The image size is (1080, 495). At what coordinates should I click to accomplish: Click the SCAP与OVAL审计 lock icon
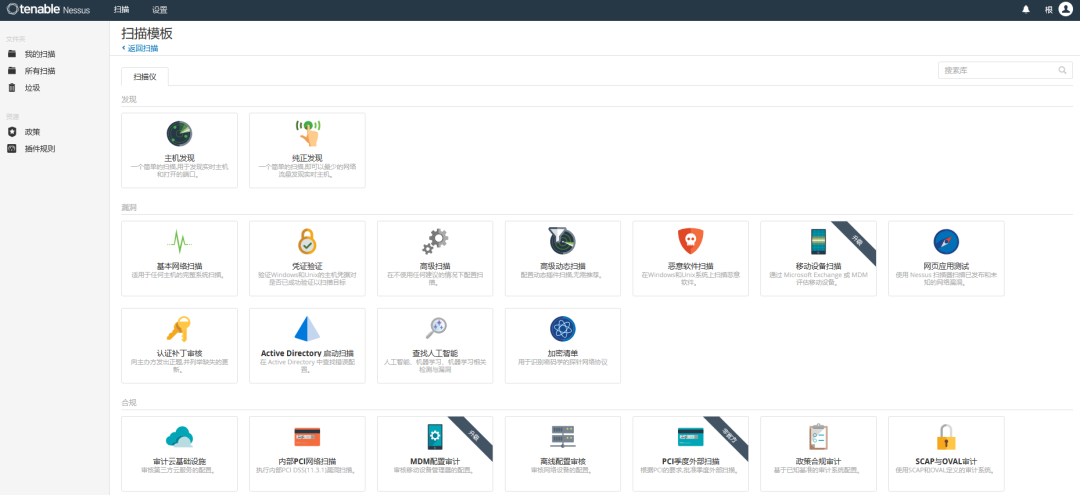pyautogui.click(x=946, y=436)
